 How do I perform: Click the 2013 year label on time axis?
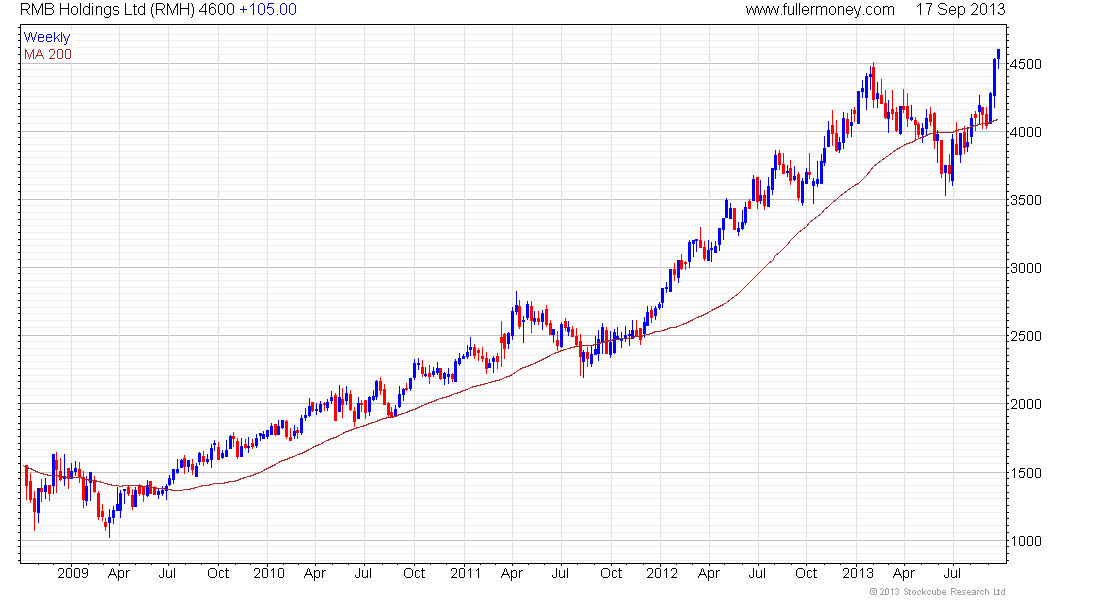[858, 573]
